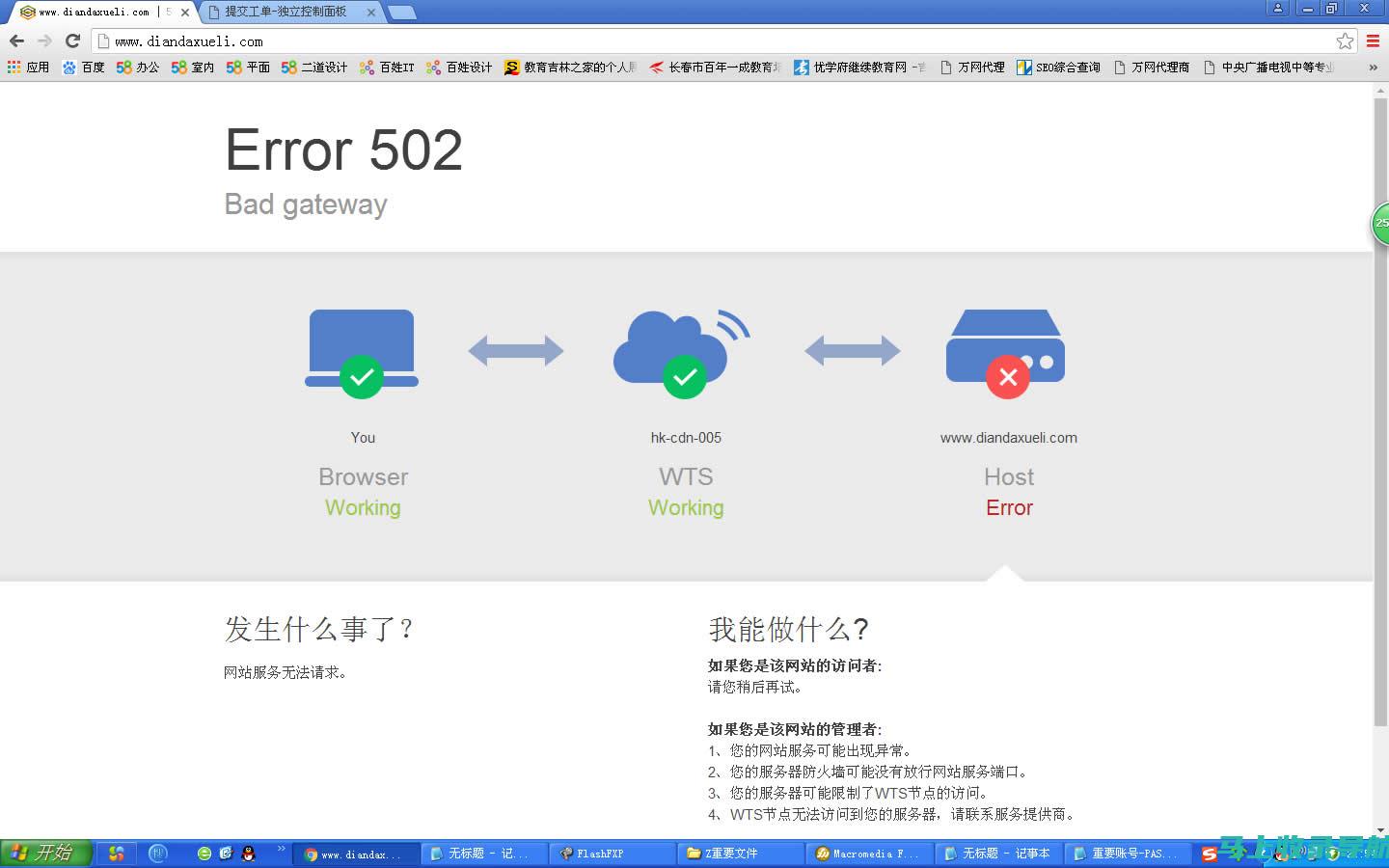Open the 教育吉林之家 bookmark

(570, 68)
